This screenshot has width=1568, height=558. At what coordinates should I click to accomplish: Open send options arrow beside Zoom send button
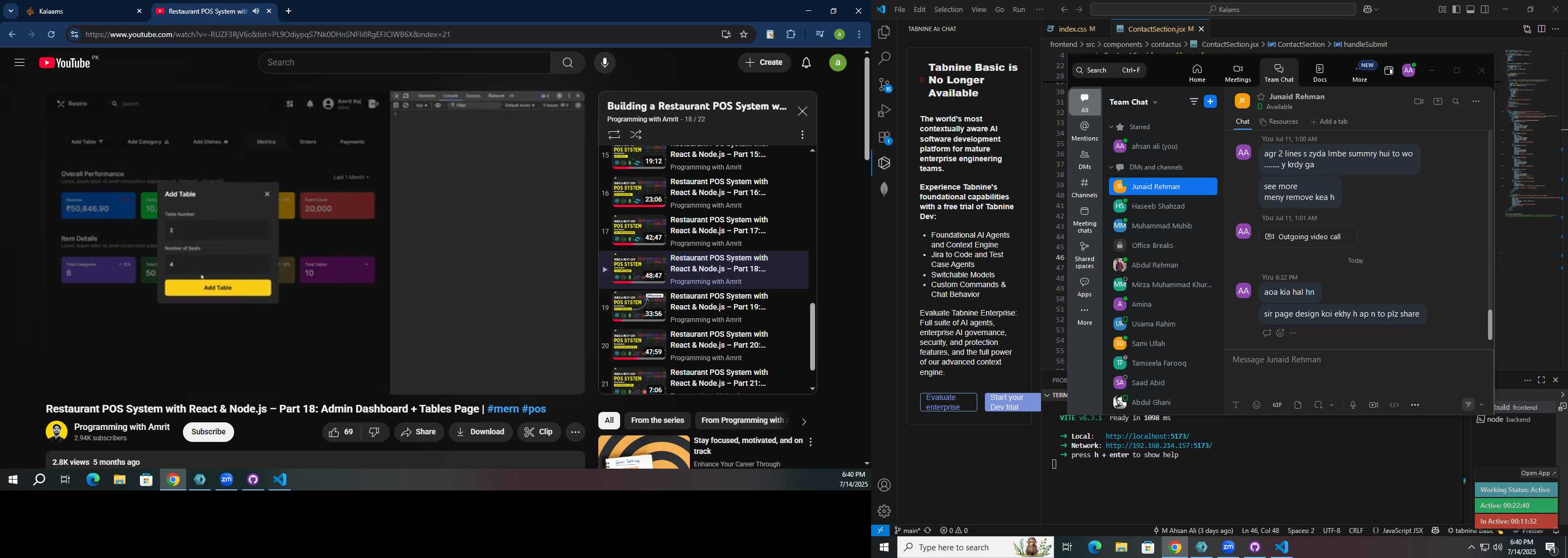click(x=1481, y=405)
